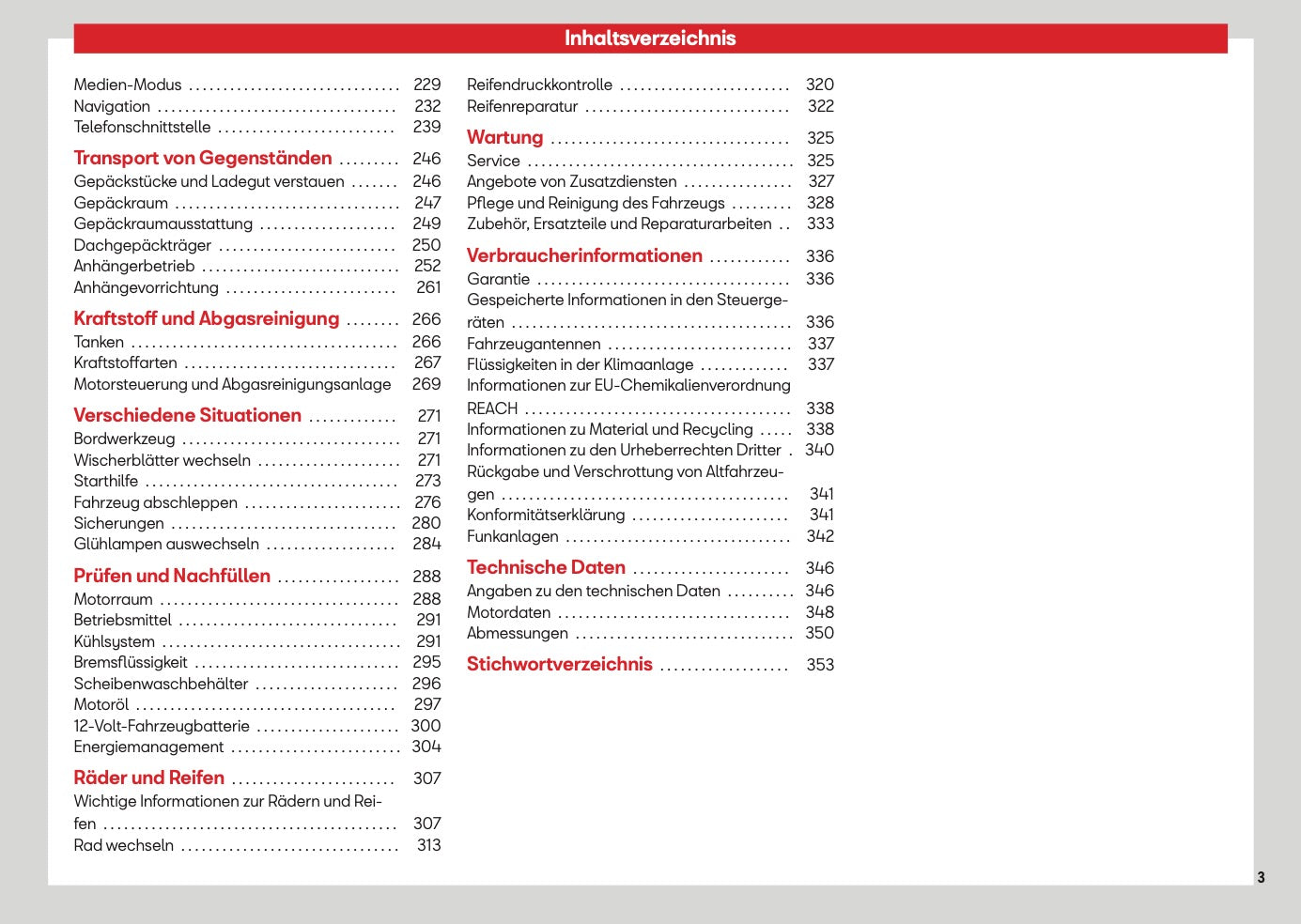Go to the Rad wechseln entry
Screen dimensions: 1301x924
[124, 845]
